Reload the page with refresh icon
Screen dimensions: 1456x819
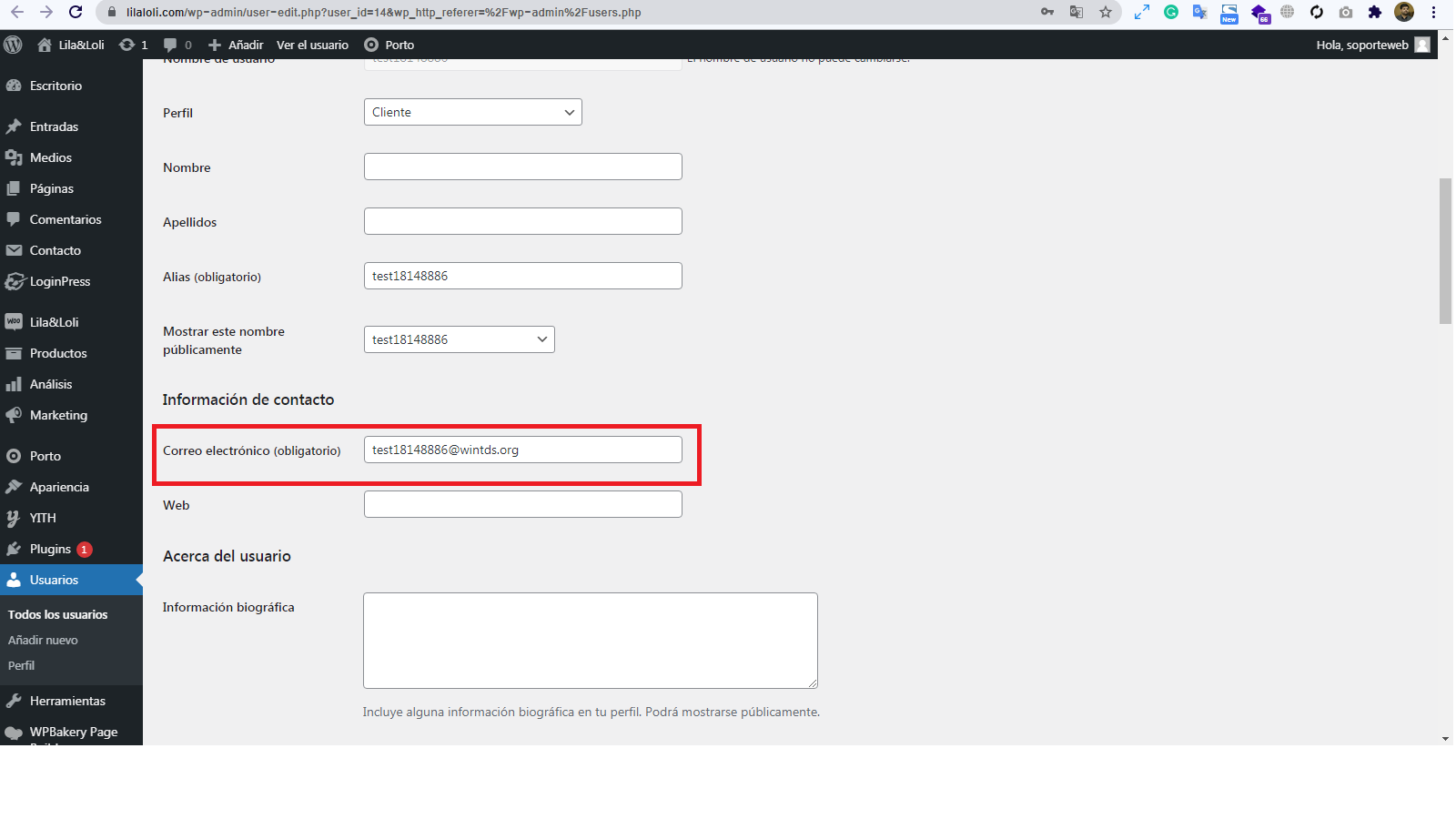(76, 12)
